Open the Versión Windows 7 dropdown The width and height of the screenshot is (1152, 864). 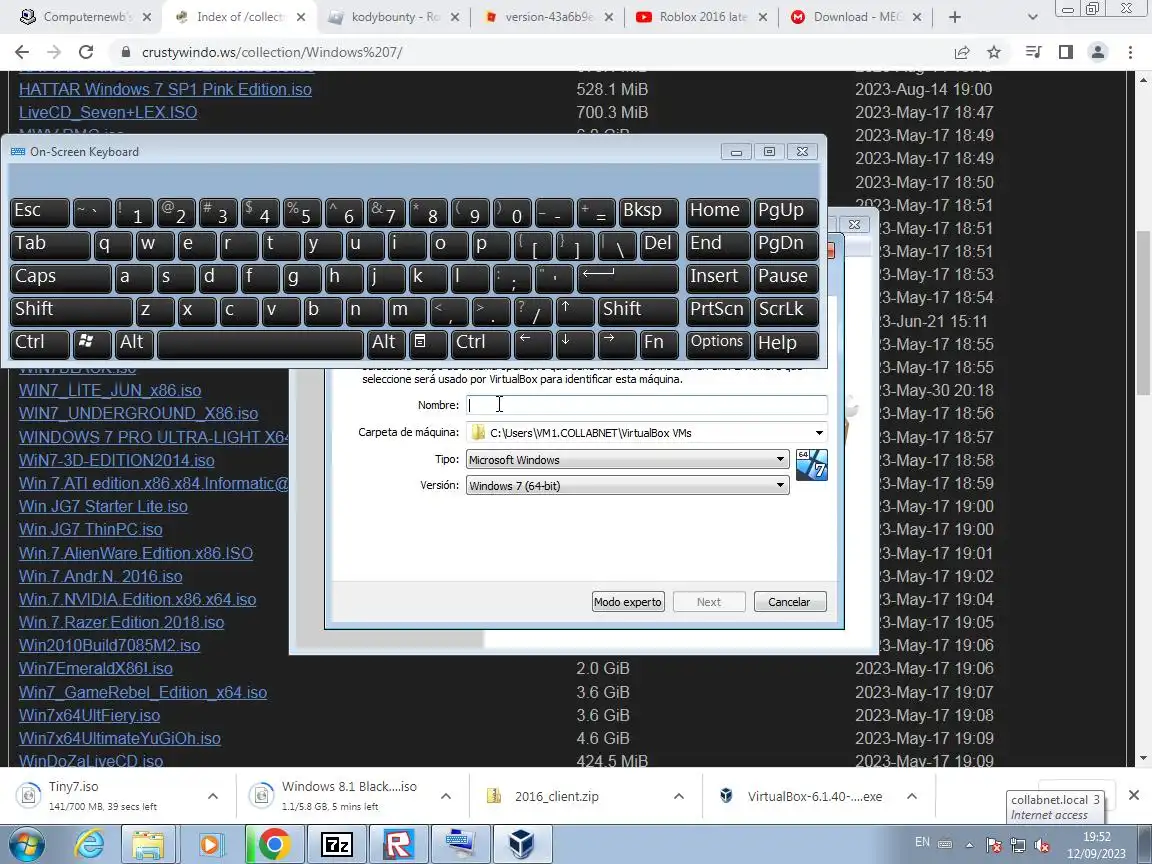click(x=627, y=485)
